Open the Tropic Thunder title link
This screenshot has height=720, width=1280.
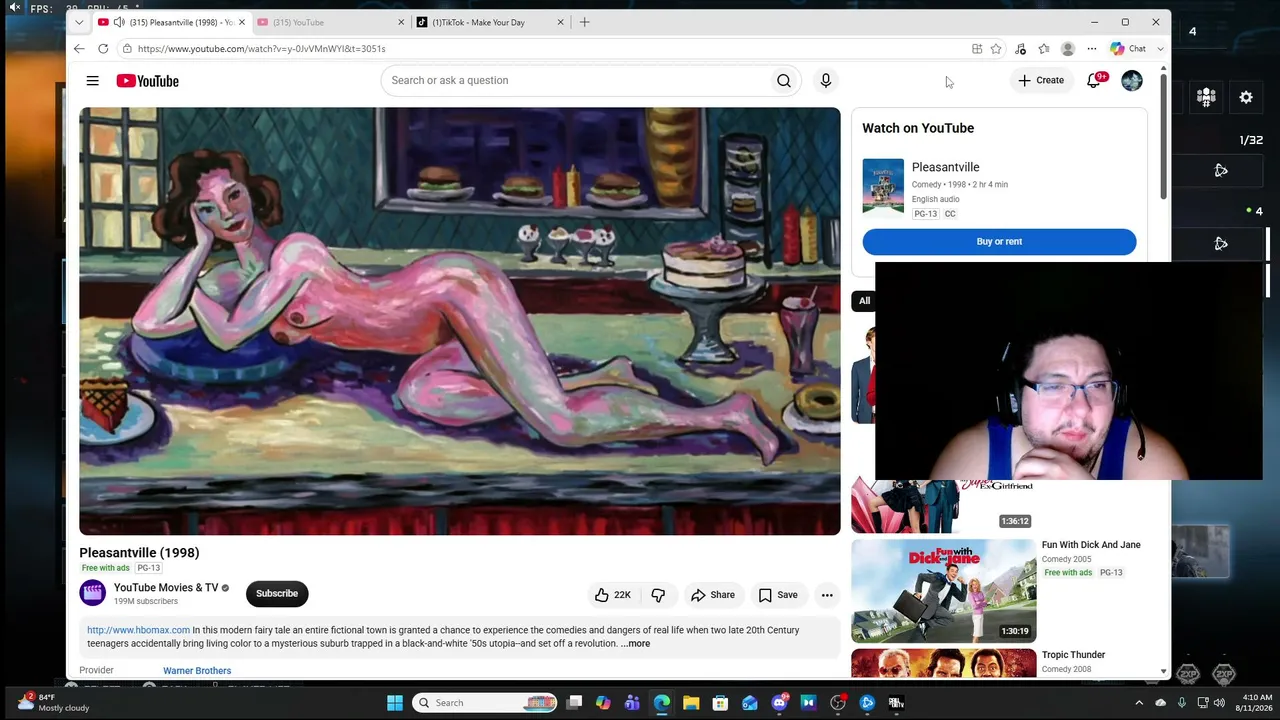[x=1074, y=655]
